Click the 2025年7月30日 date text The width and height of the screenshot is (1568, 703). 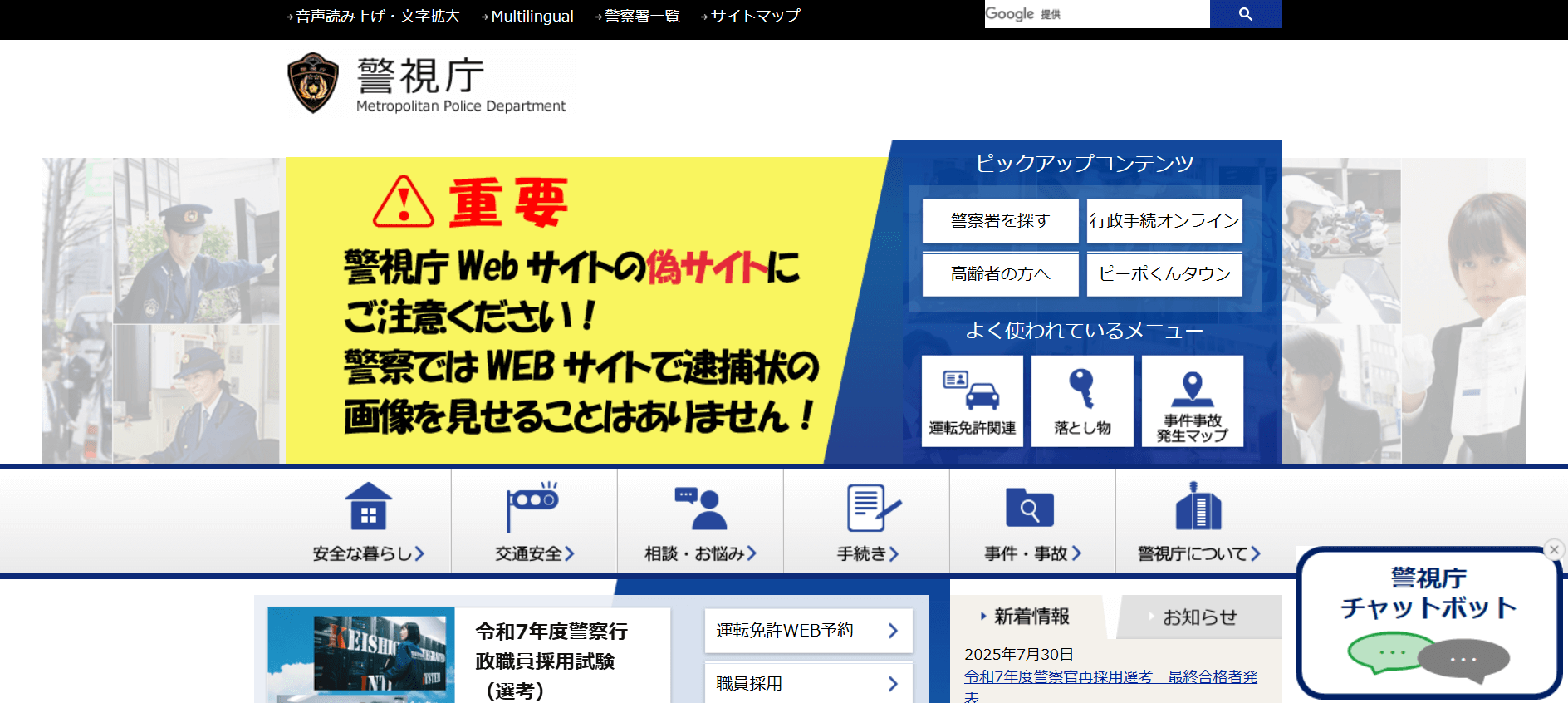[1018, 654]
